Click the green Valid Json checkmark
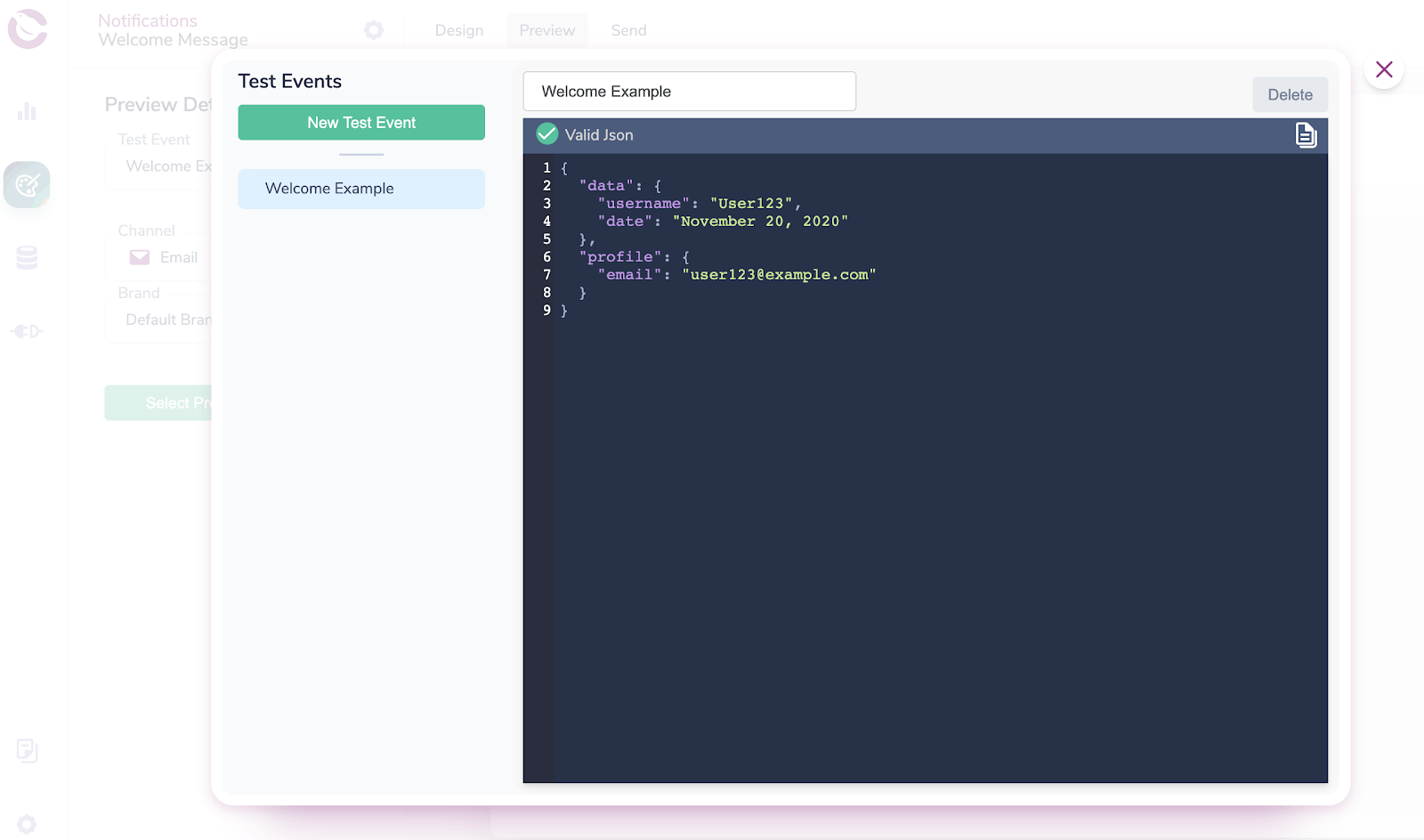Image resolution: width=1424 pixels, height=840 pixels. point(546,134)
